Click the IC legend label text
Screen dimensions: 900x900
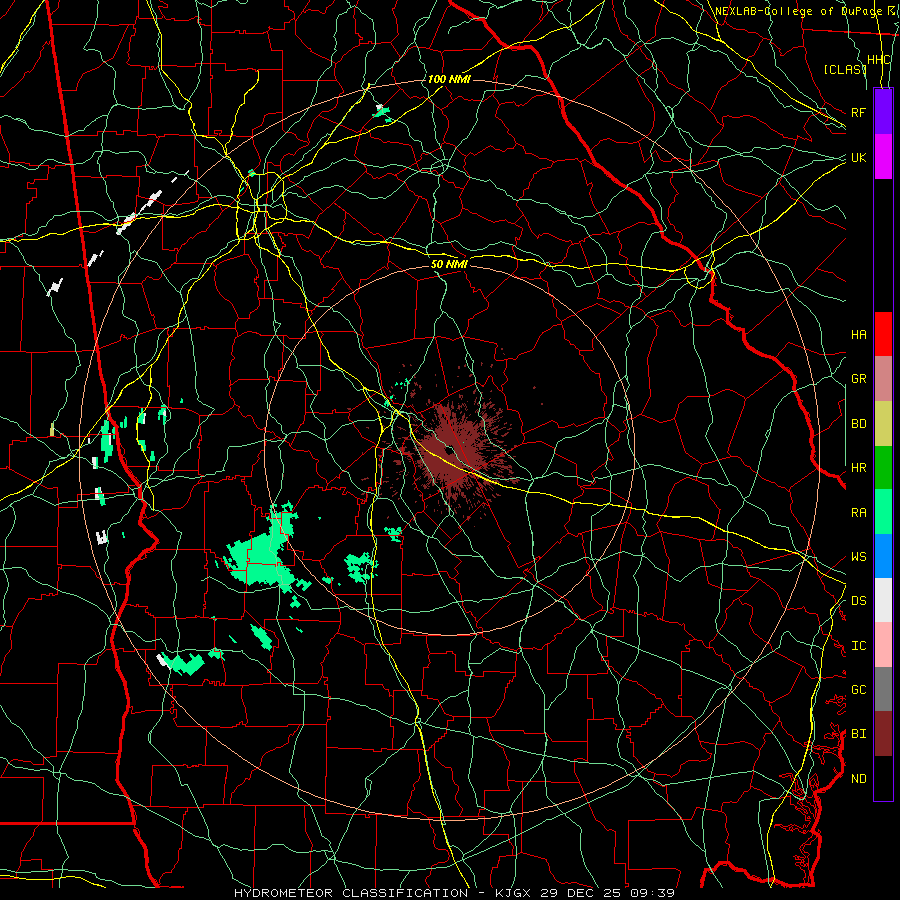tap(858, 646)
